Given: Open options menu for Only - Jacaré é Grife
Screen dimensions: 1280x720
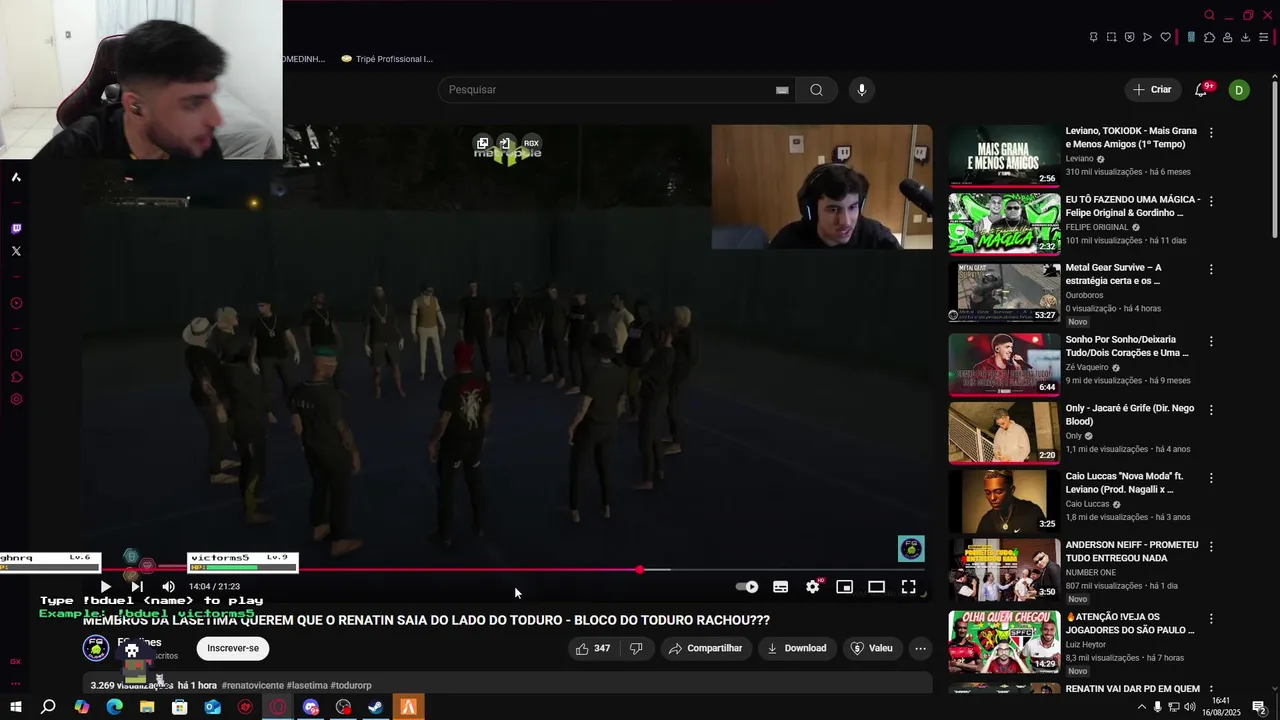Looking at the screenshot, I should [x=1211, y=409].
